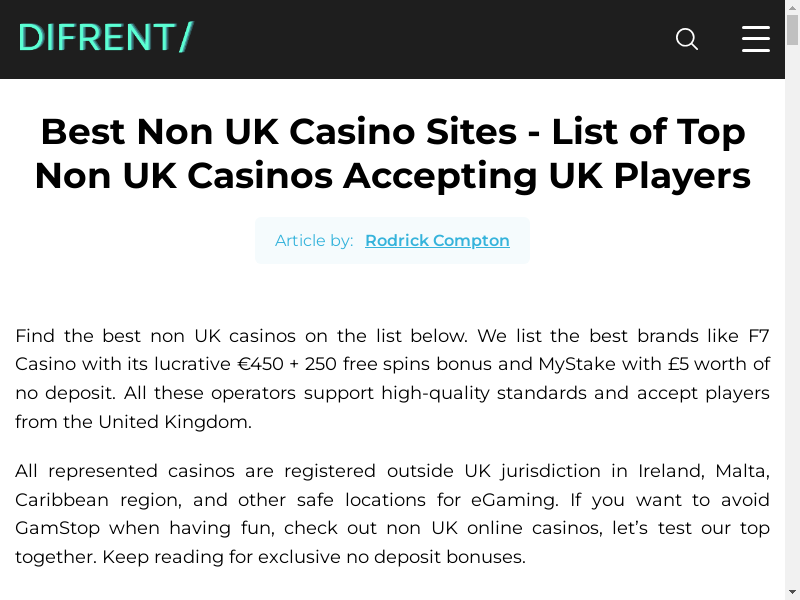Click the dark header bar background
Viewport: 800px width, 600px height.
pos(420,39)
